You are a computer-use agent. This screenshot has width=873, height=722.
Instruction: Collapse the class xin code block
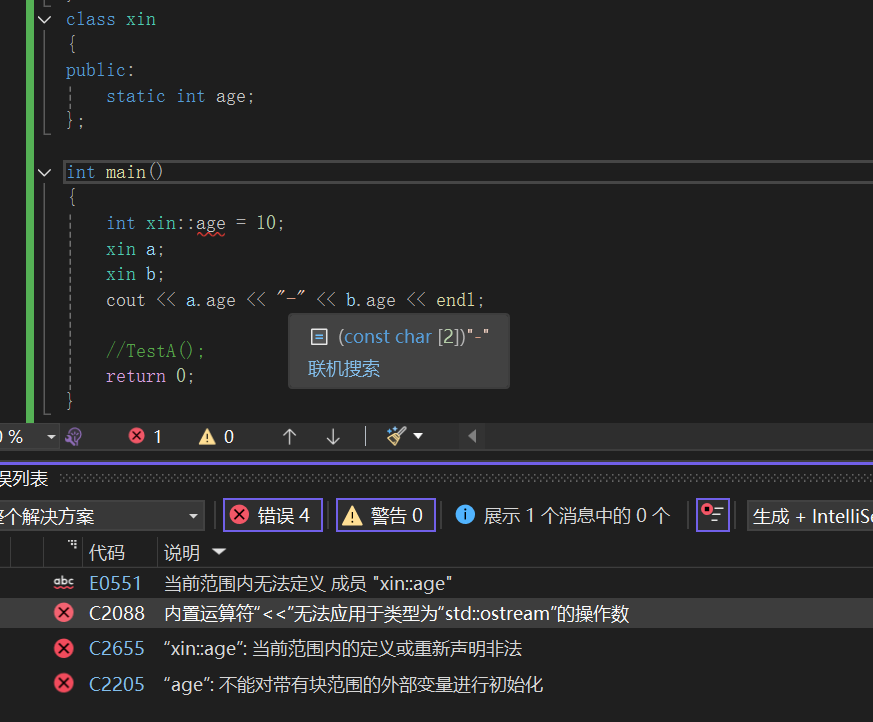(45, 19)
